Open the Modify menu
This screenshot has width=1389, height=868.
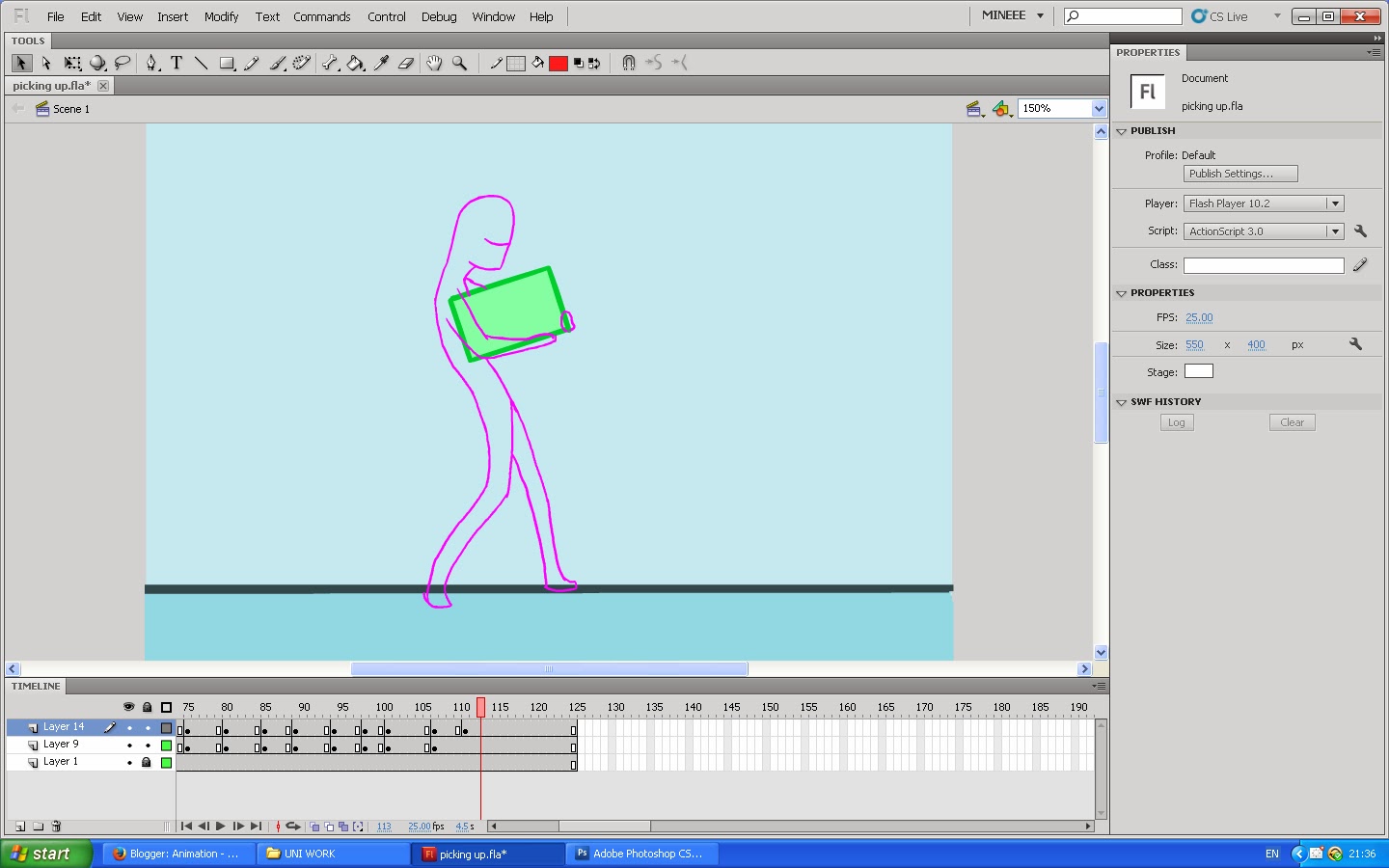tap(221, 16)
